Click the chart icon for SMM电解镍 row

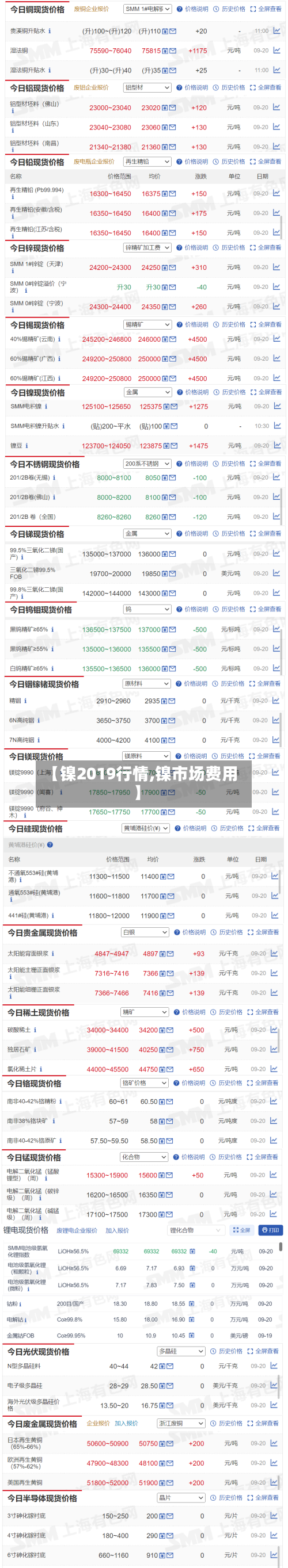[277, 406]
